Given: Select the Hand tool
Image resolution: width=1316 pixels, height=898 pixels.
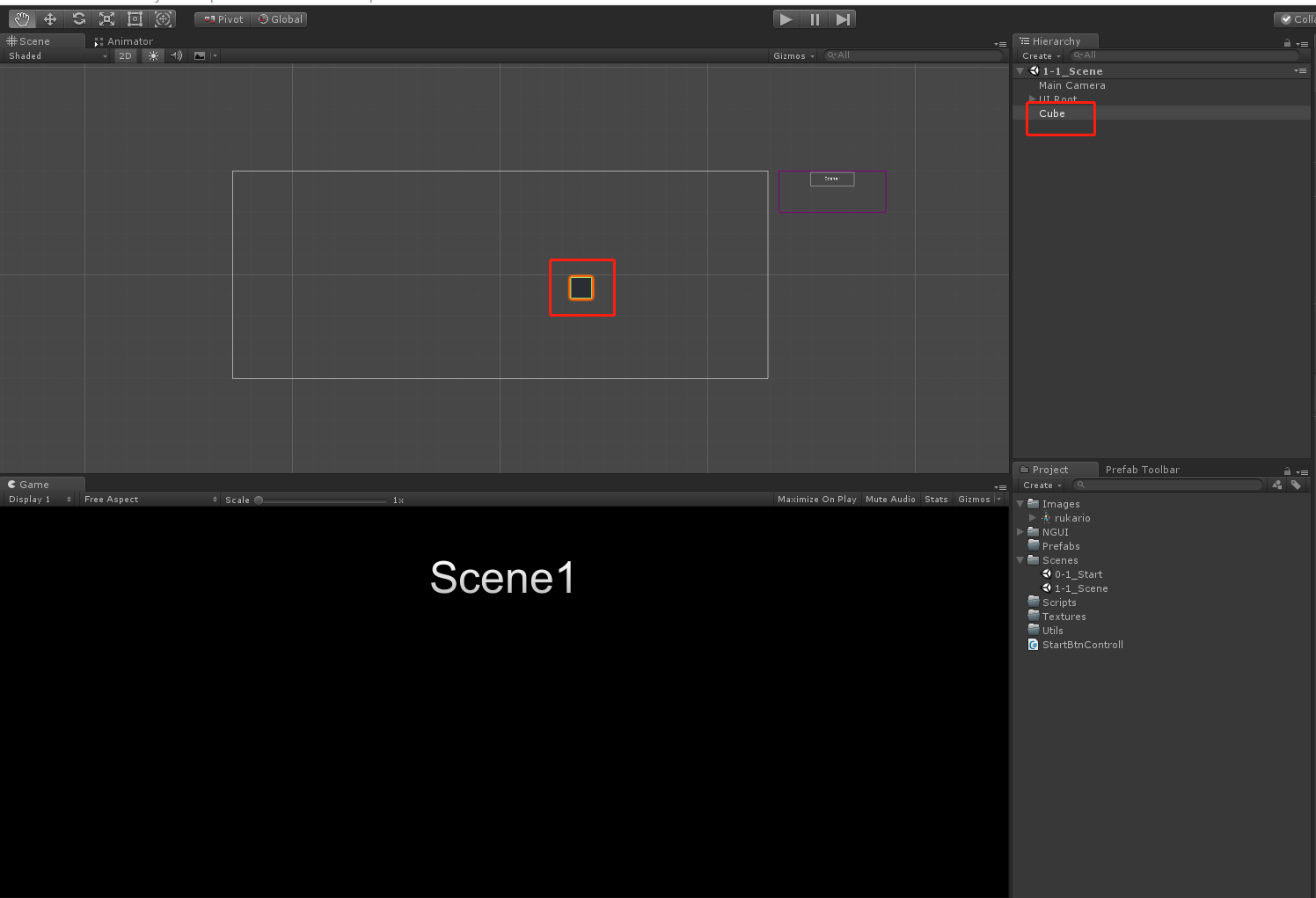Looking at the screenshot, I should tap(21, 18).
